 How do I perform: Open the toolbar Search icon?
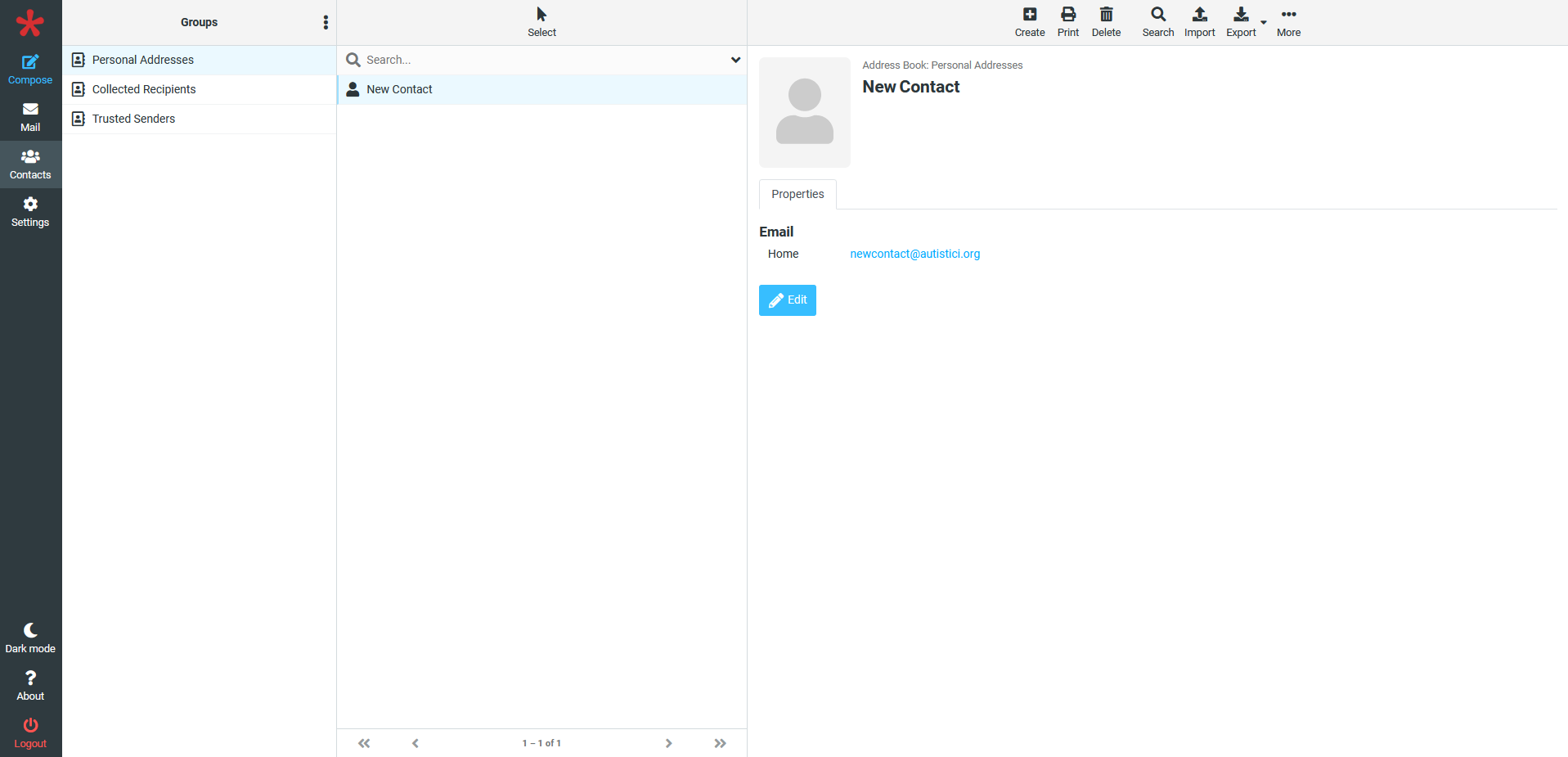tap(1157, 15)
